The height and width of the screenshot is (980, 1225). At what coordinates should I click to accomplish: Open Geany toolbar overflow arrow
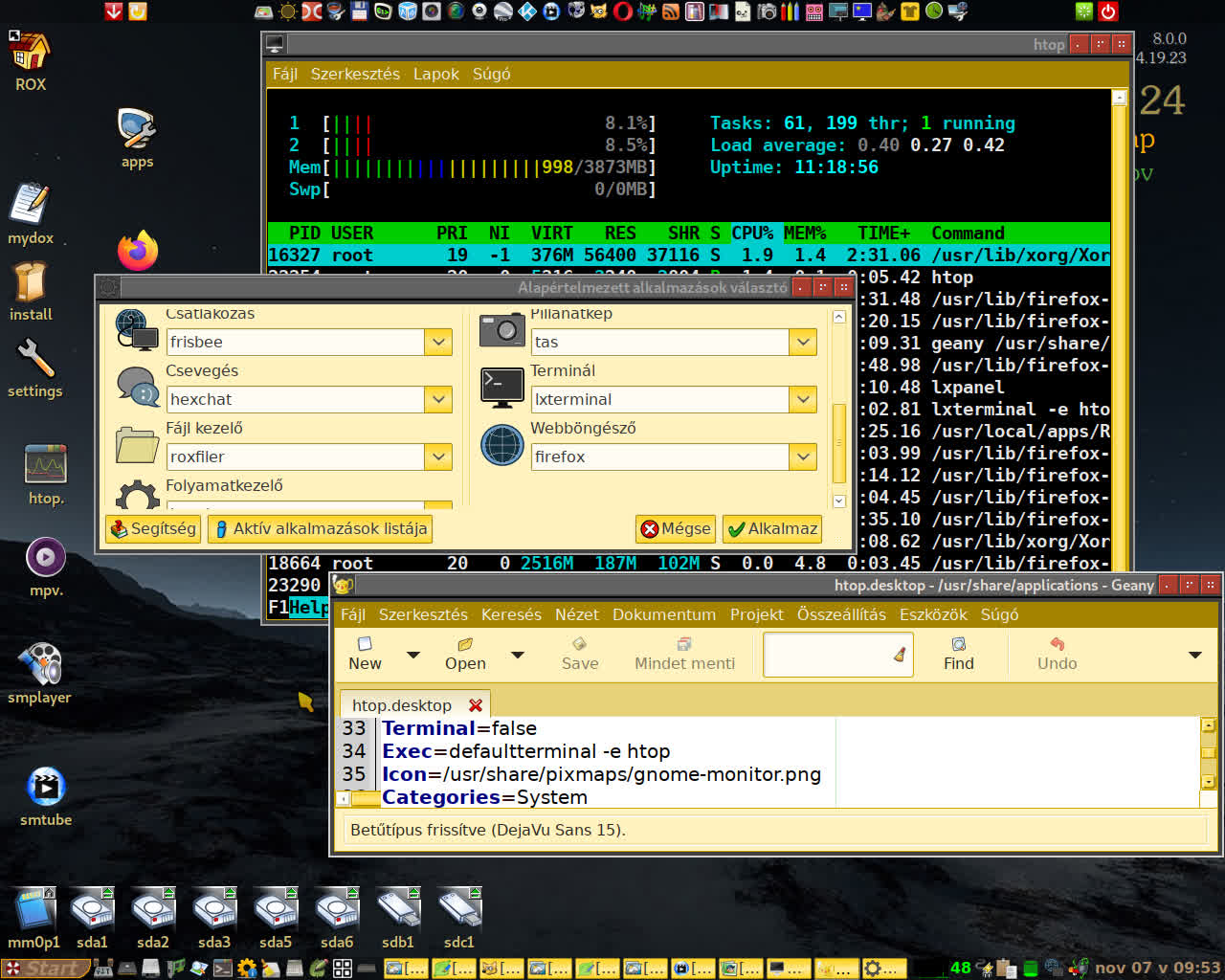click(x=1195, y=656)
